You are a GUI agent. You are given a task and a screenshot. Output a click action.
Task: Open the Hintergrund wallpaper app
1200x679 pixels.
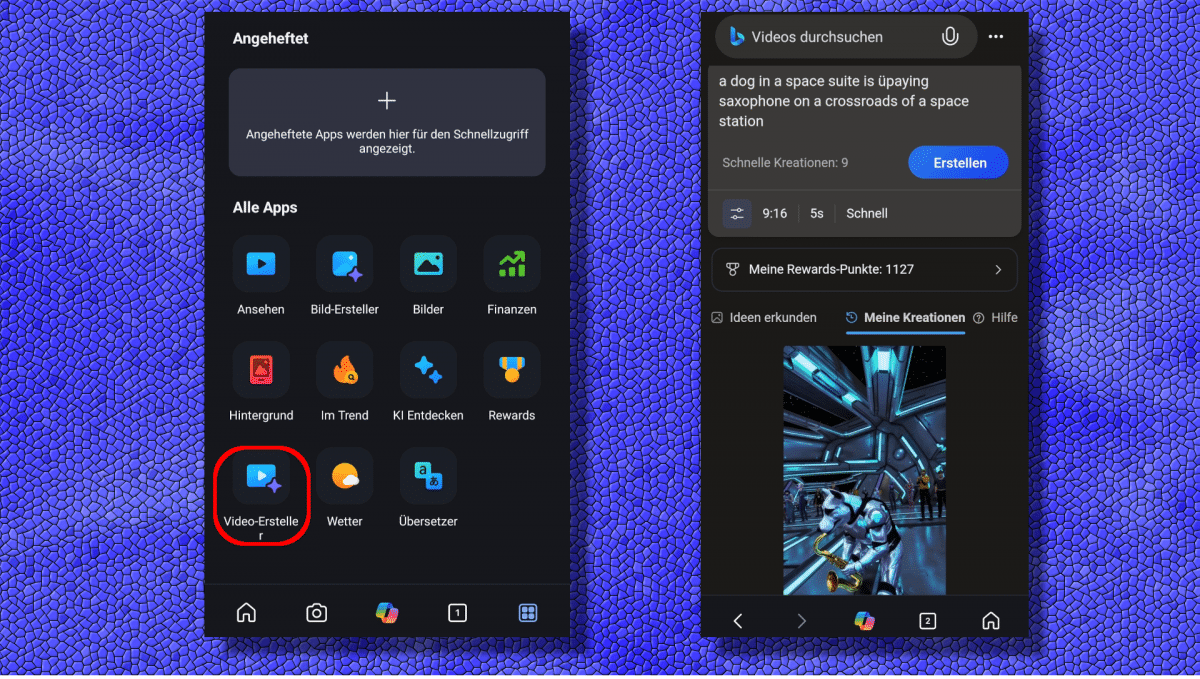261,370
